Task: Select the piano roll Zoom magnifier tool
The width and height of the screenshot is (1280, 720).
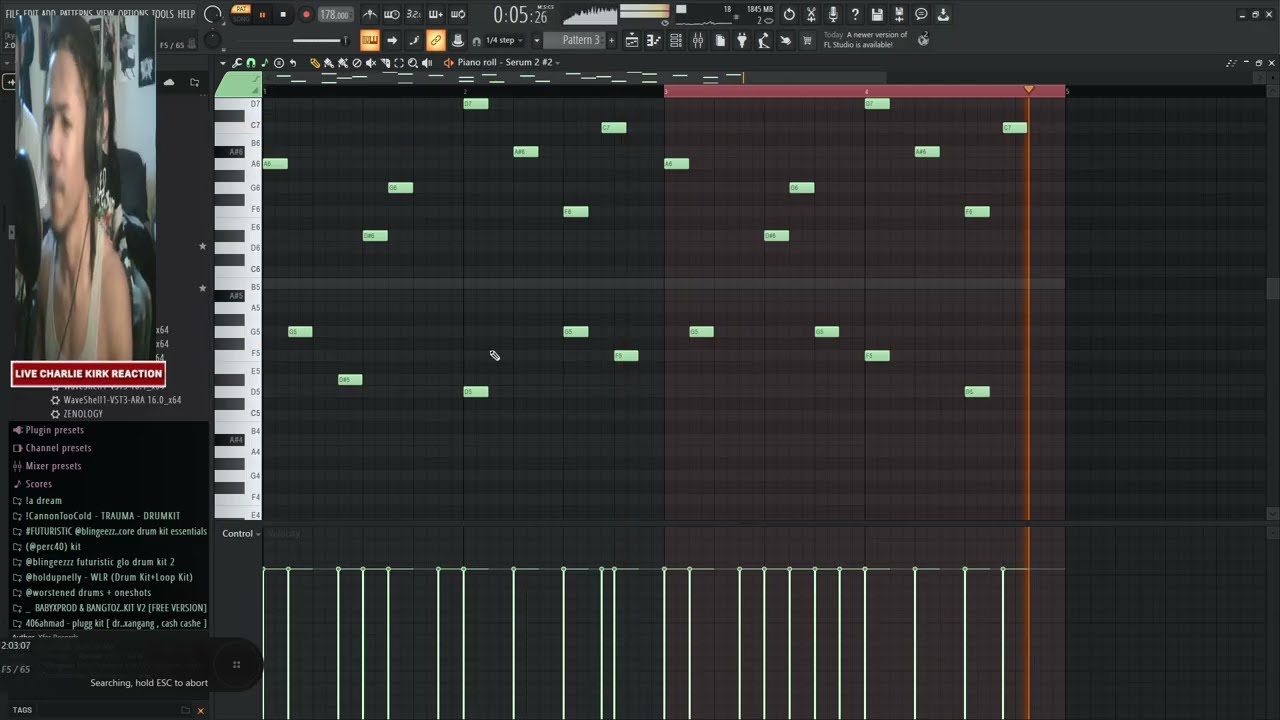Action: pos(413,63)
